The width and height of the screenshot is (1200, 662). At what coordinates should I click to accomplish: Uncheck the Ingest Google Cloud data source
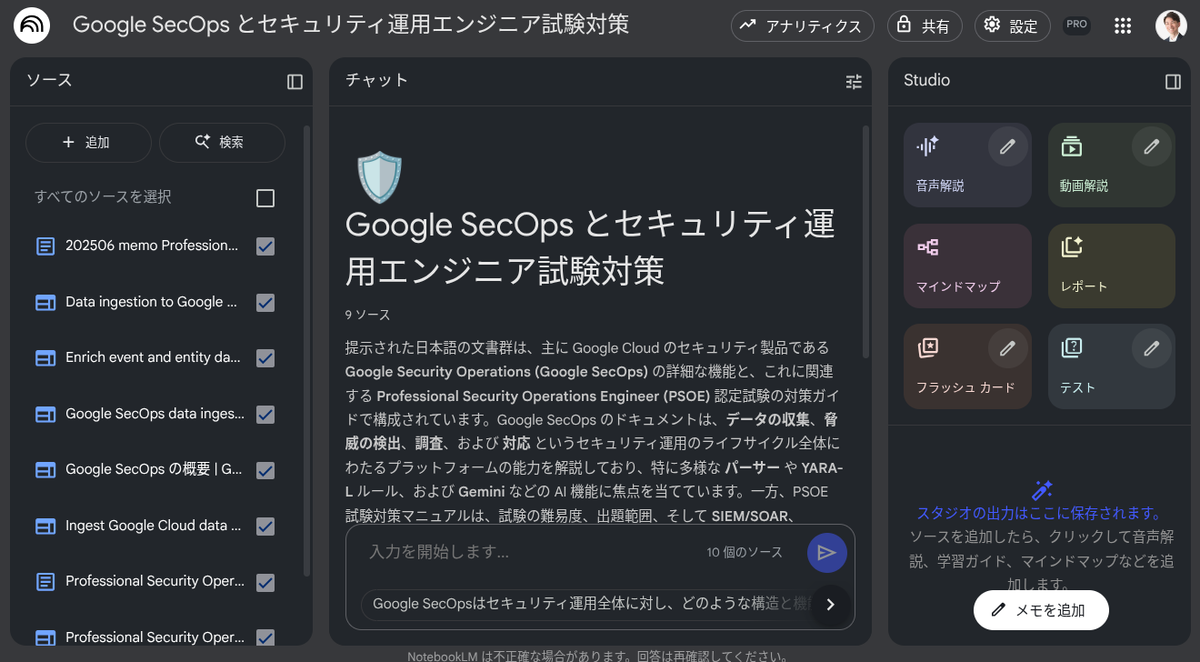265,526
